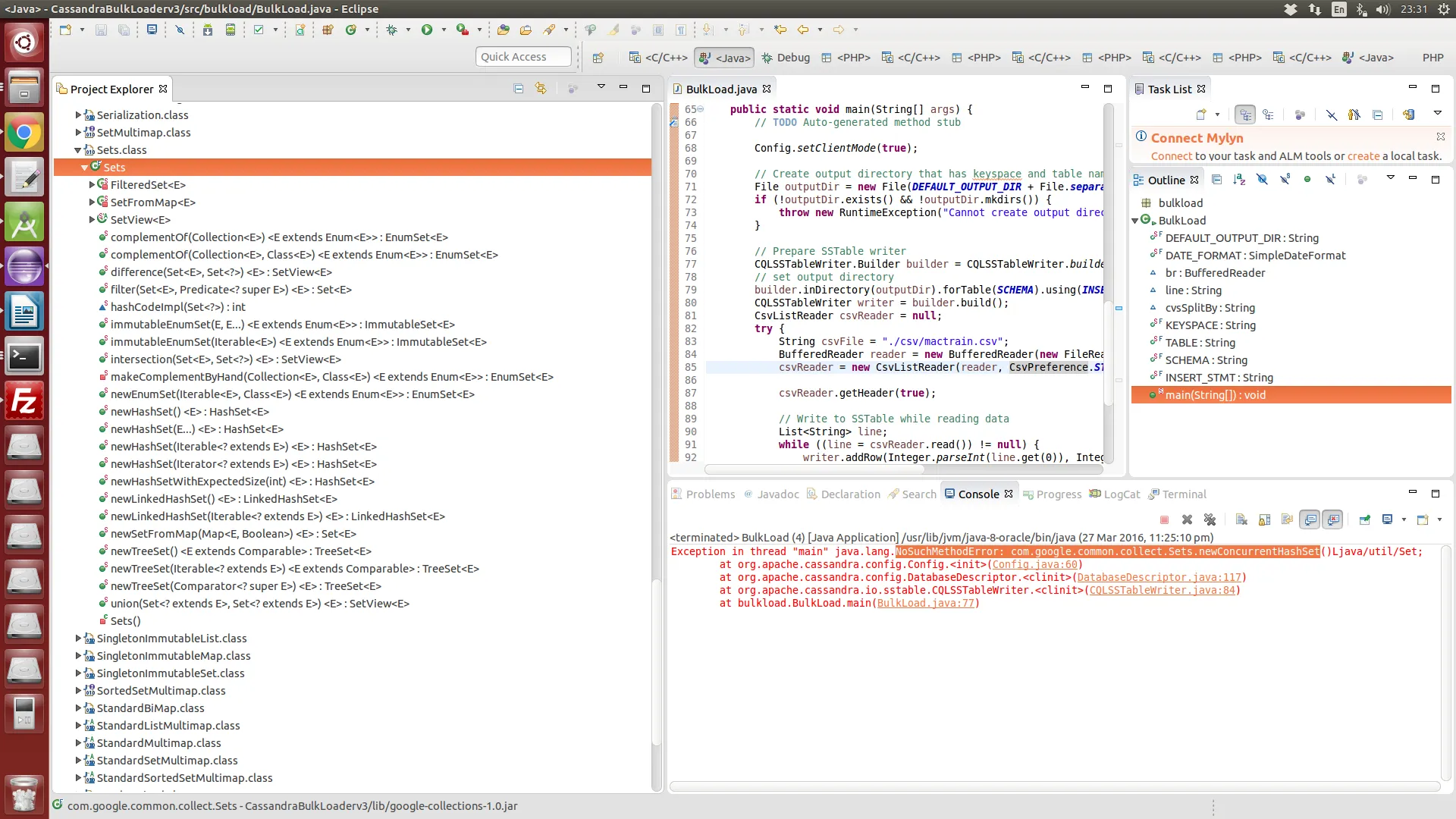1456x819 pixels.
Task: Open Chrome from the Ubuntu launcher
Action: [x=24, y=134]
